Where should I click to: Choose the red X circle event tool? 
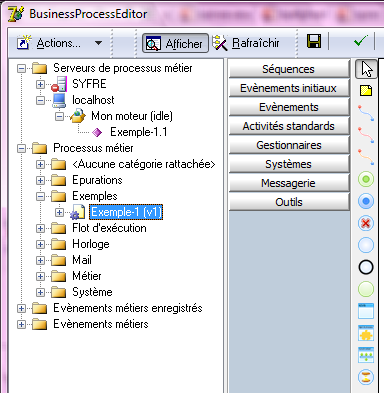pos(366,223)
